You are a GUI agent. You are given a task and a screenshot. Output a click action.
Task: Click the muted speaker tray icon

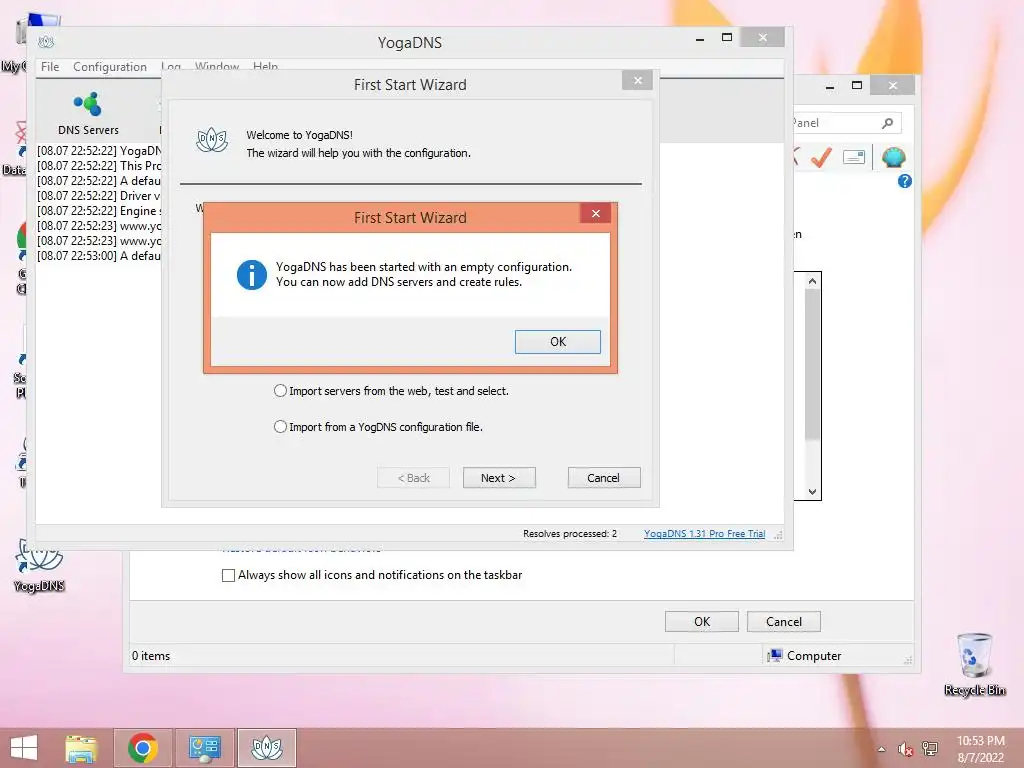pyautogui.click(x=905, y=749)
